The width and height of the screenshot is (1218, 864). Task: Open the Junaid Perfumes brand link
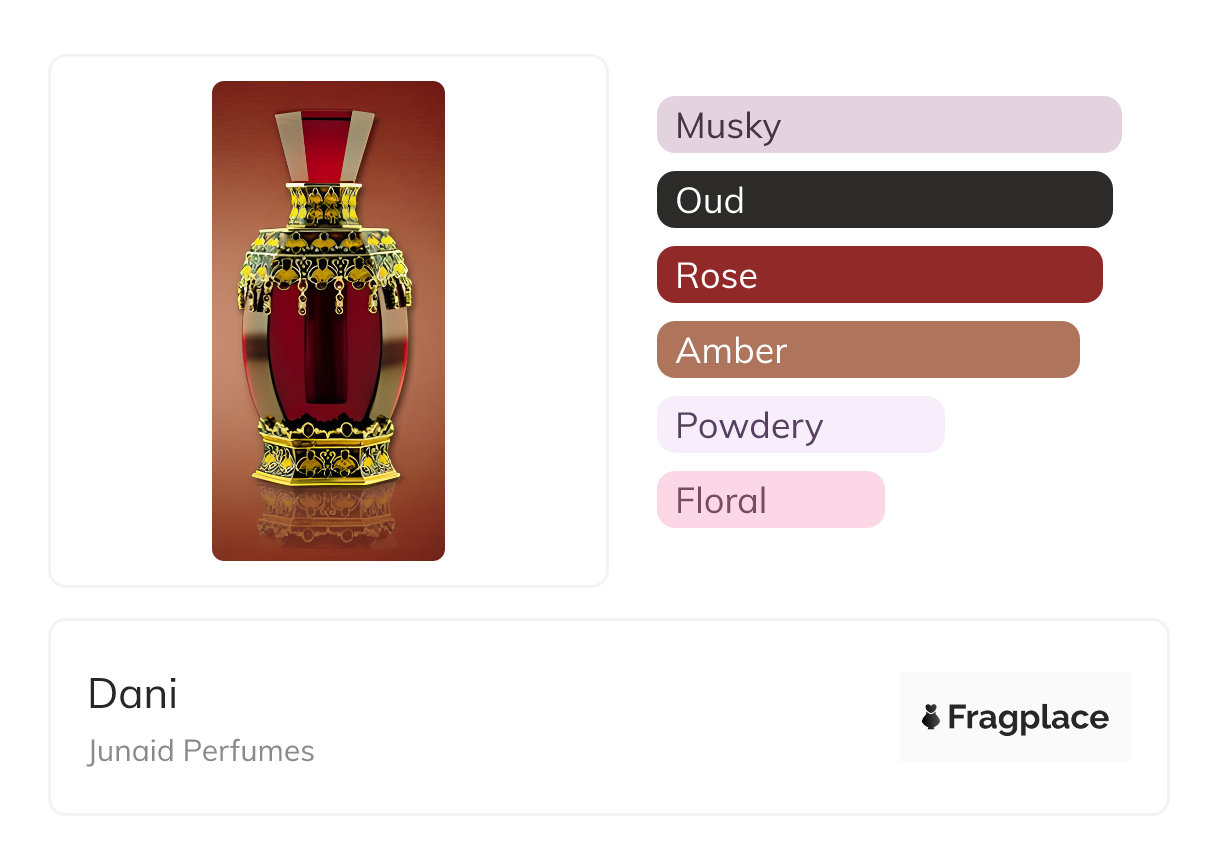tap(201, 751)
